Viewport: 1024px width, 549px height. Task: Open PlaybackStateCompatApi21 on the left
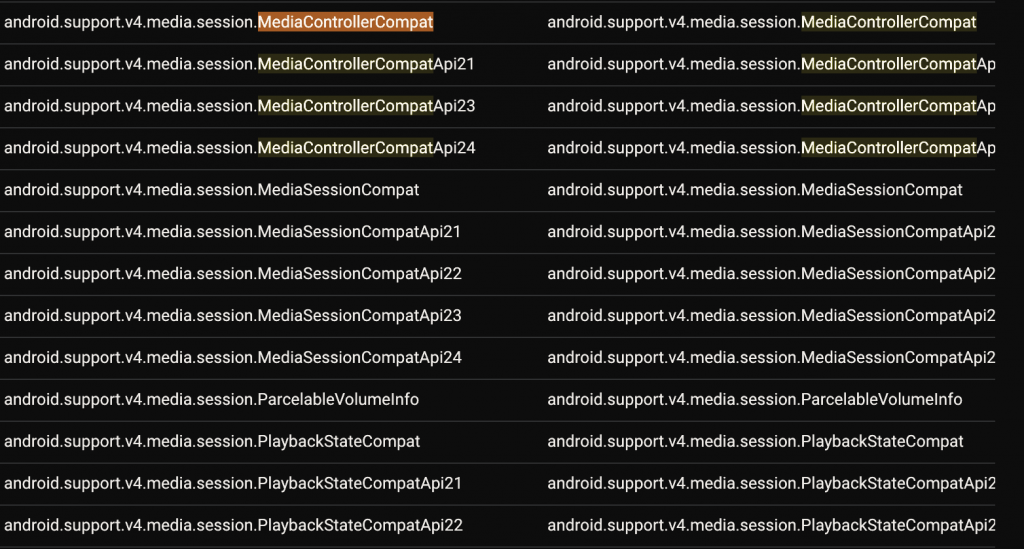click(x=232, y=483)
